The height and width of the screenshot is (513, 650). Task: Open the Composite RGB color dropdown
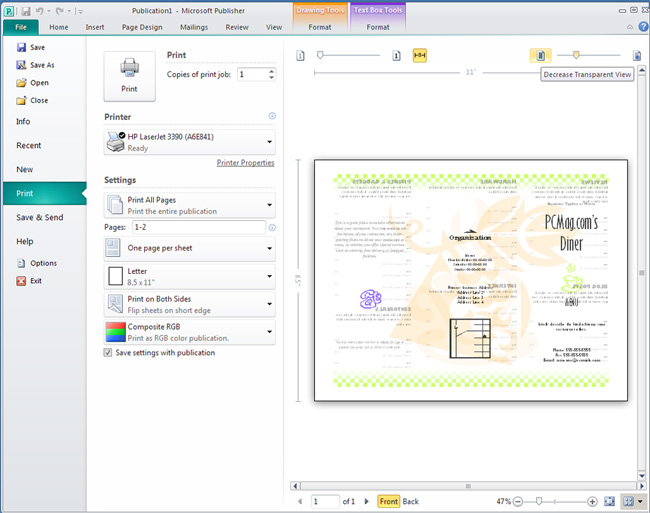pos(189,332)
